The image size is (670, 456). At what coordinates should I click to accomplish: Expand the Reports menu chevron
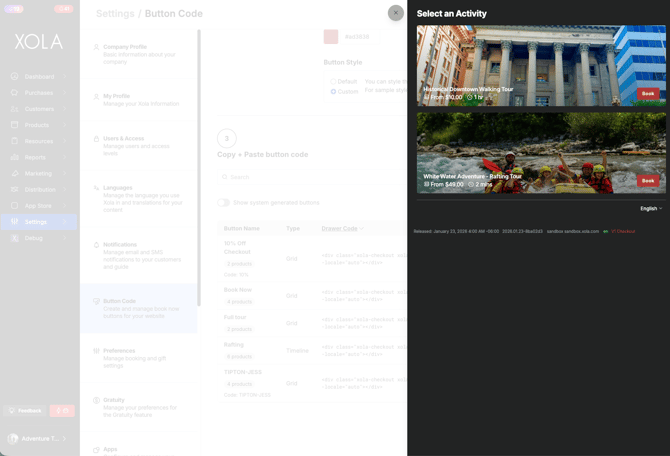(x=65, y=157)
